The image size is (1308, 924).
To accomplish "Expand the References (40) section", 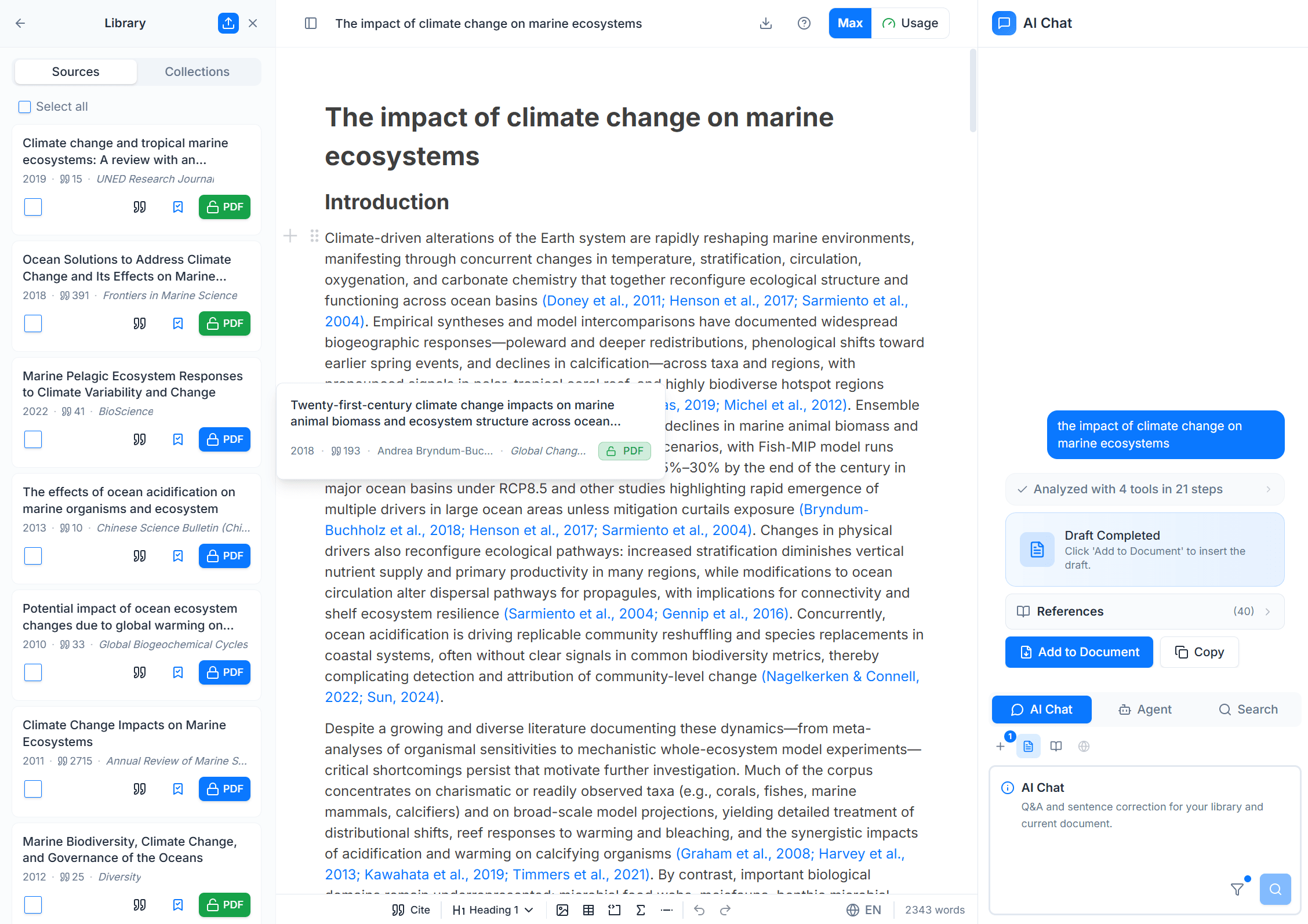I will click(1144, 612).
